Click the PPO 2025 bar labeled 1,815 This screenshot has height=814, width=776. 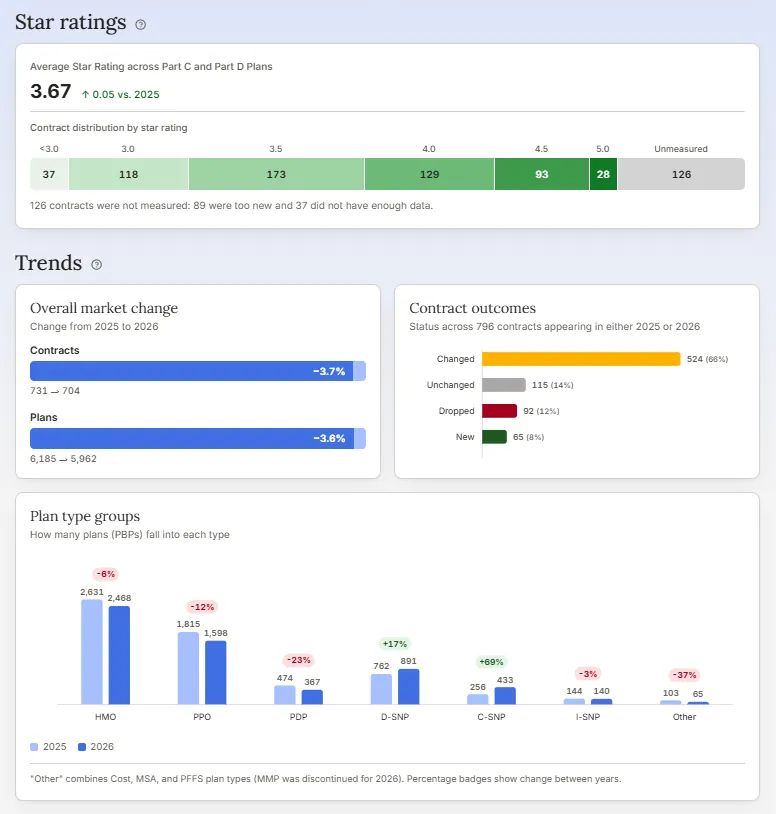click(188, 668)
